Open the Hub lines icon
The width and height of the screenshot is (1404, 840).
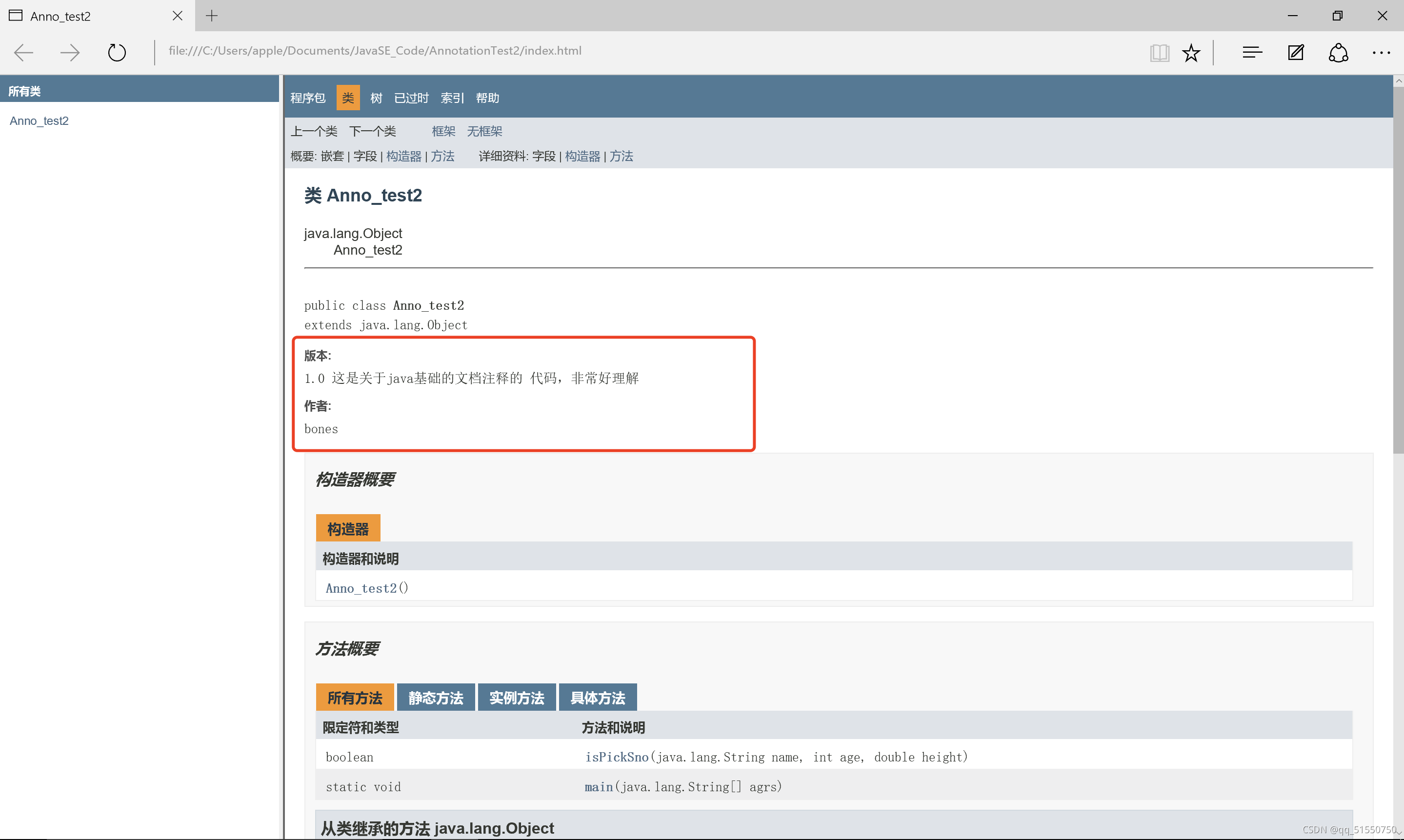point(1252,53)
